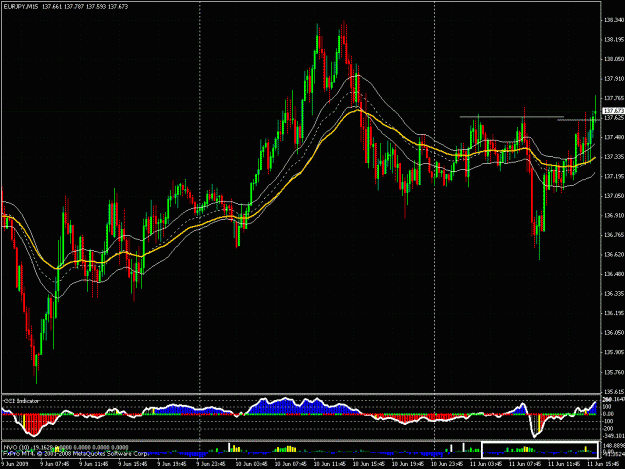Click the 10 Jun 07:45 time label
Viewport: 625px width, 469px height.
(290, 464)
